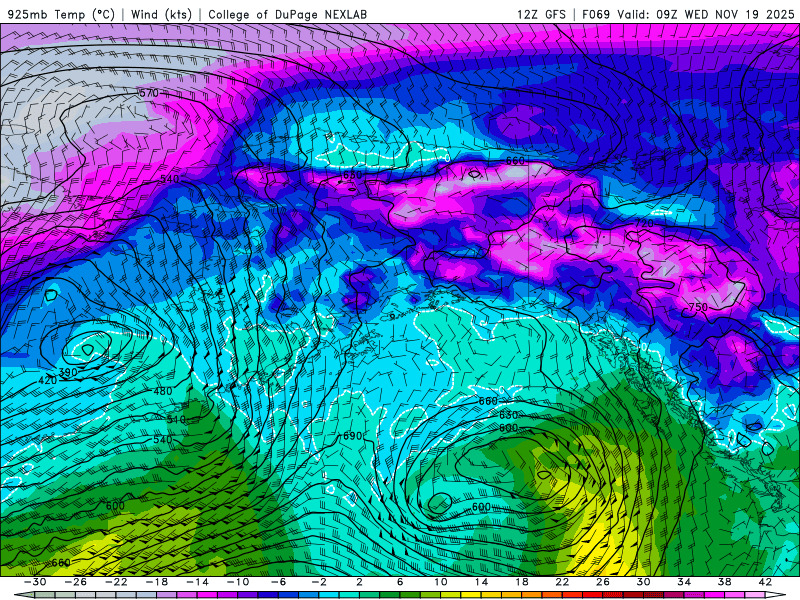Click the 'F069' forecast hour label
Viewport: 800px width, 600px height.
(596, 14)
